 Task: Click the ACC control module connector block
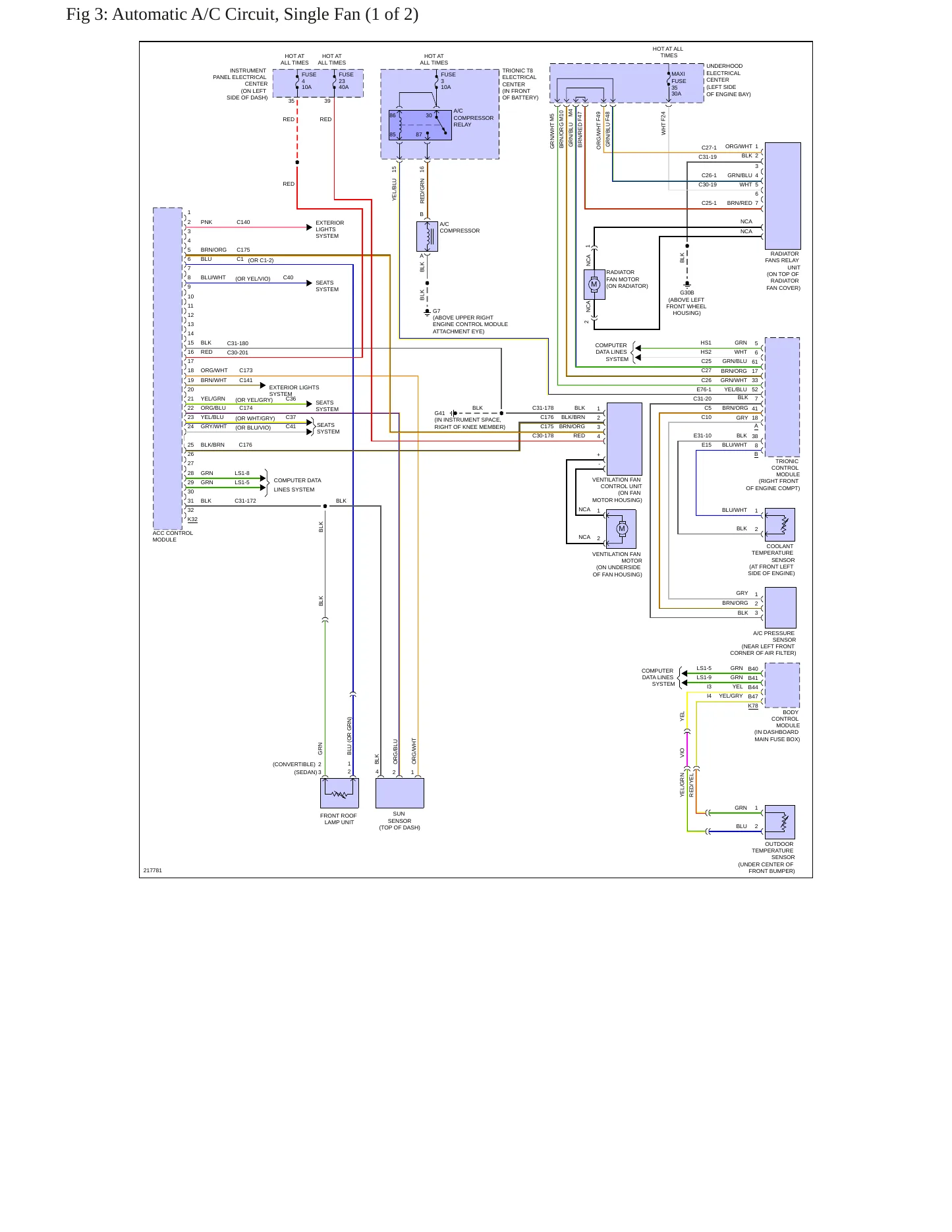pos(168,368)
